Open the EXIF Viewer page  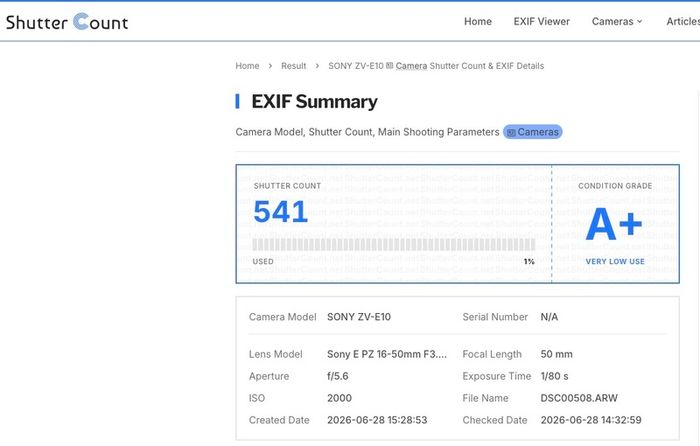pyautogui.click(x=542, y=21)
